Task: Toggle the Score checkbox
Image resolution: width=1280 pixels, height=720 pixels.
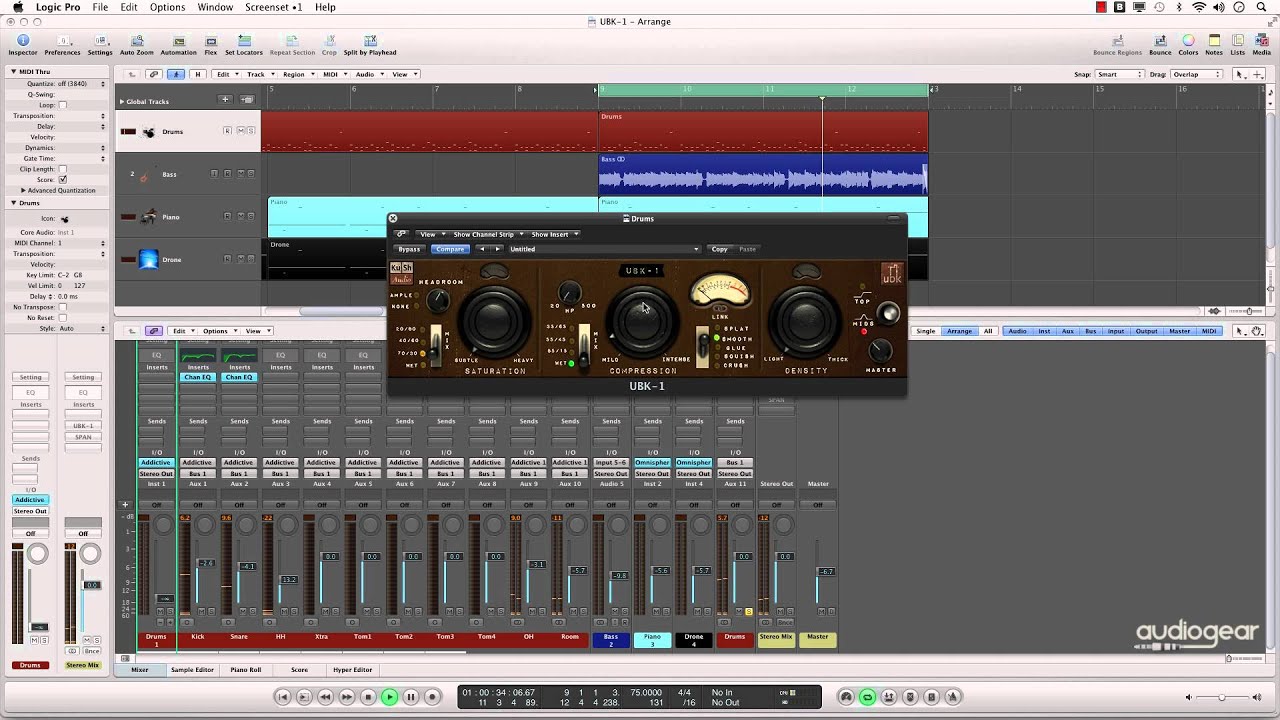Action: (x=62, y=179)
